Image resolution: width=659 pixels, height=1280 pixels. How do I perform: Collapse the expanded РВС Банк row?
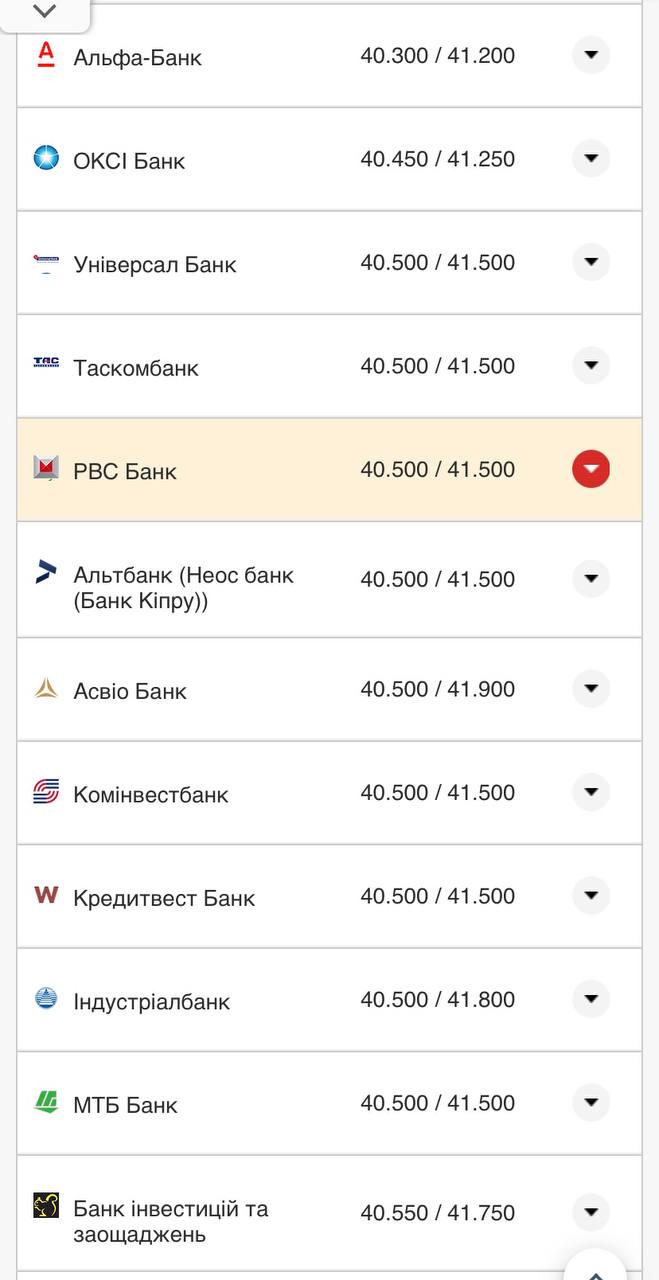590,467
